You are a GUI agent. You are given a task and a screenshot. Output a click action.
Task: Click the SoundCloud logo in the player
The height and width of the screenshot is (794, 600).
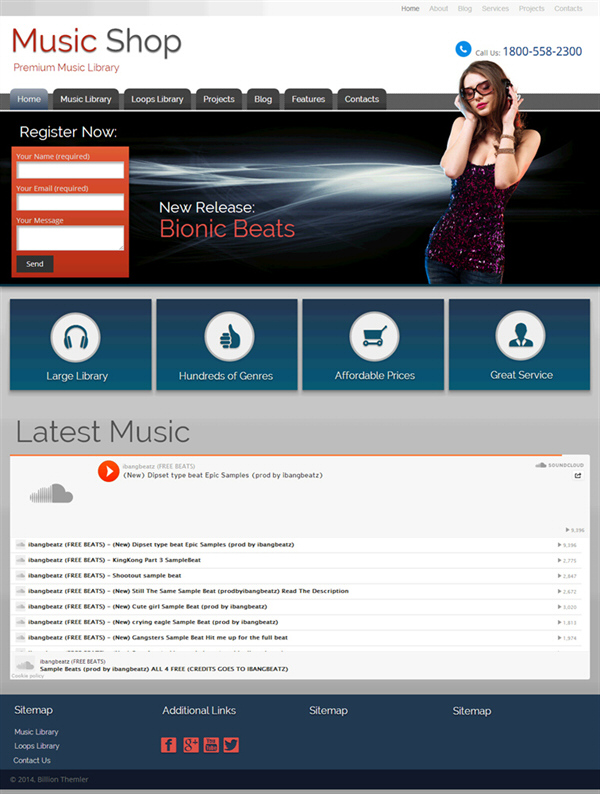[x=559, y=465]
